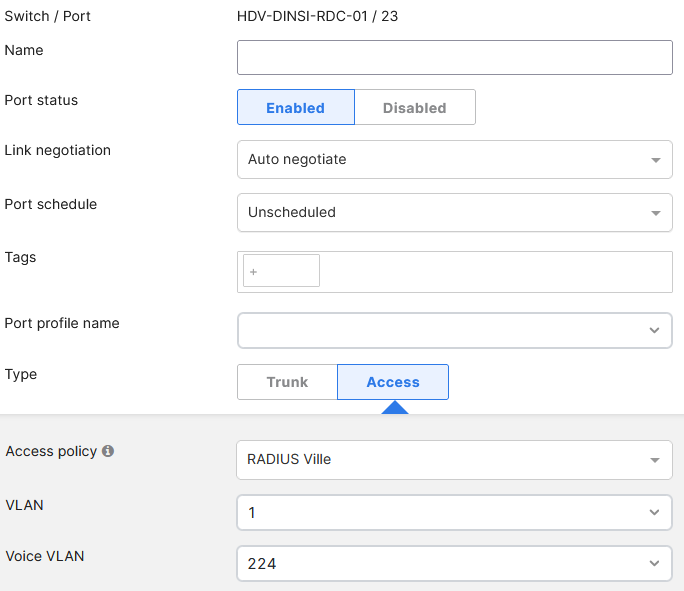684x591 pixels.
Task: Set port status to Enabled
Action: tap(296, 107)
